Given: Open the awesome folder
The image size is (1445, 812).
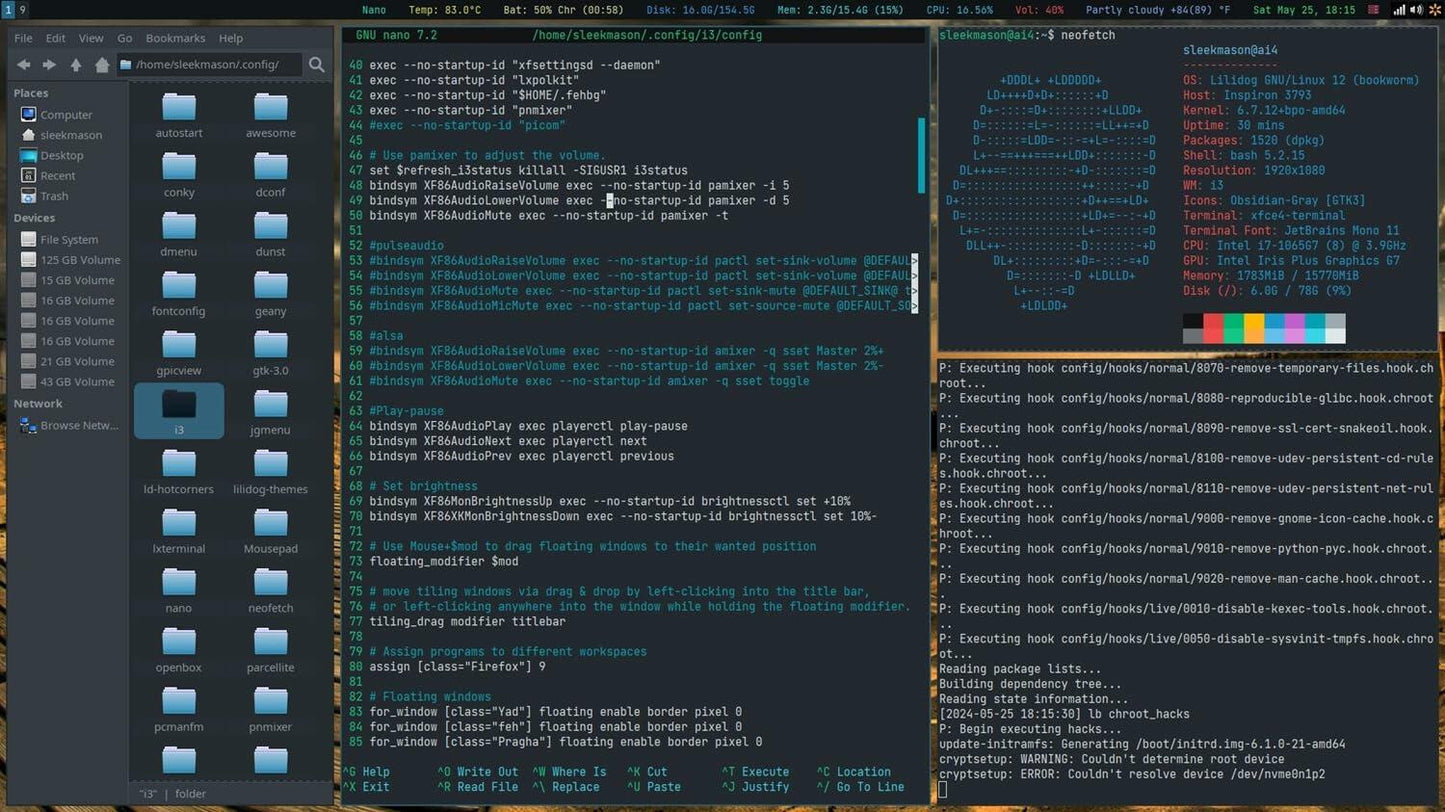Looking at the screenshot, I should 271,116.
